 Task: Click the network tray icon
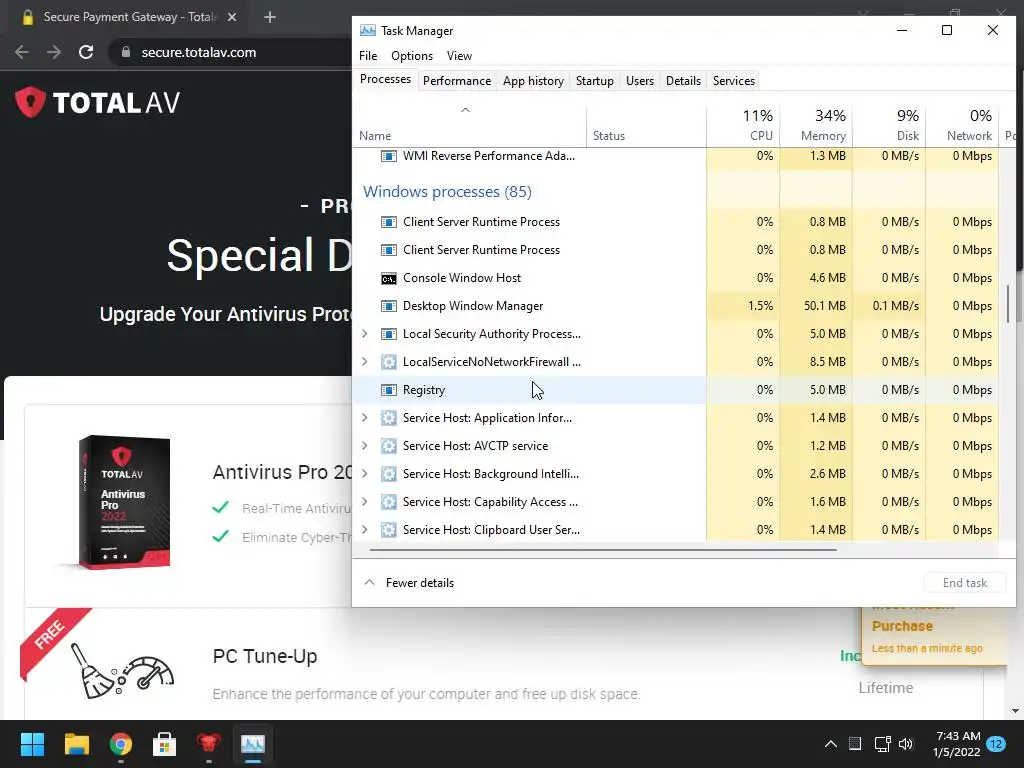tap(882, 744)
